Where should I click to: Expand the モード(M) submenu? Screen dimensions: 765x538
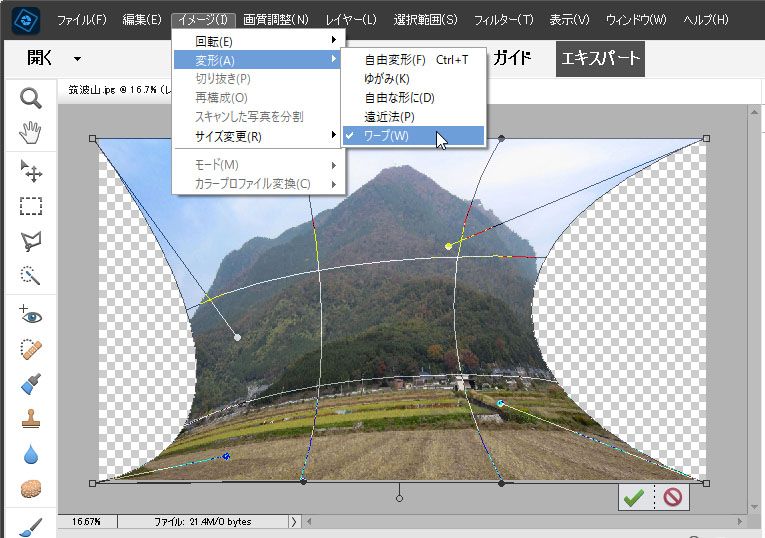click(257, 165)
